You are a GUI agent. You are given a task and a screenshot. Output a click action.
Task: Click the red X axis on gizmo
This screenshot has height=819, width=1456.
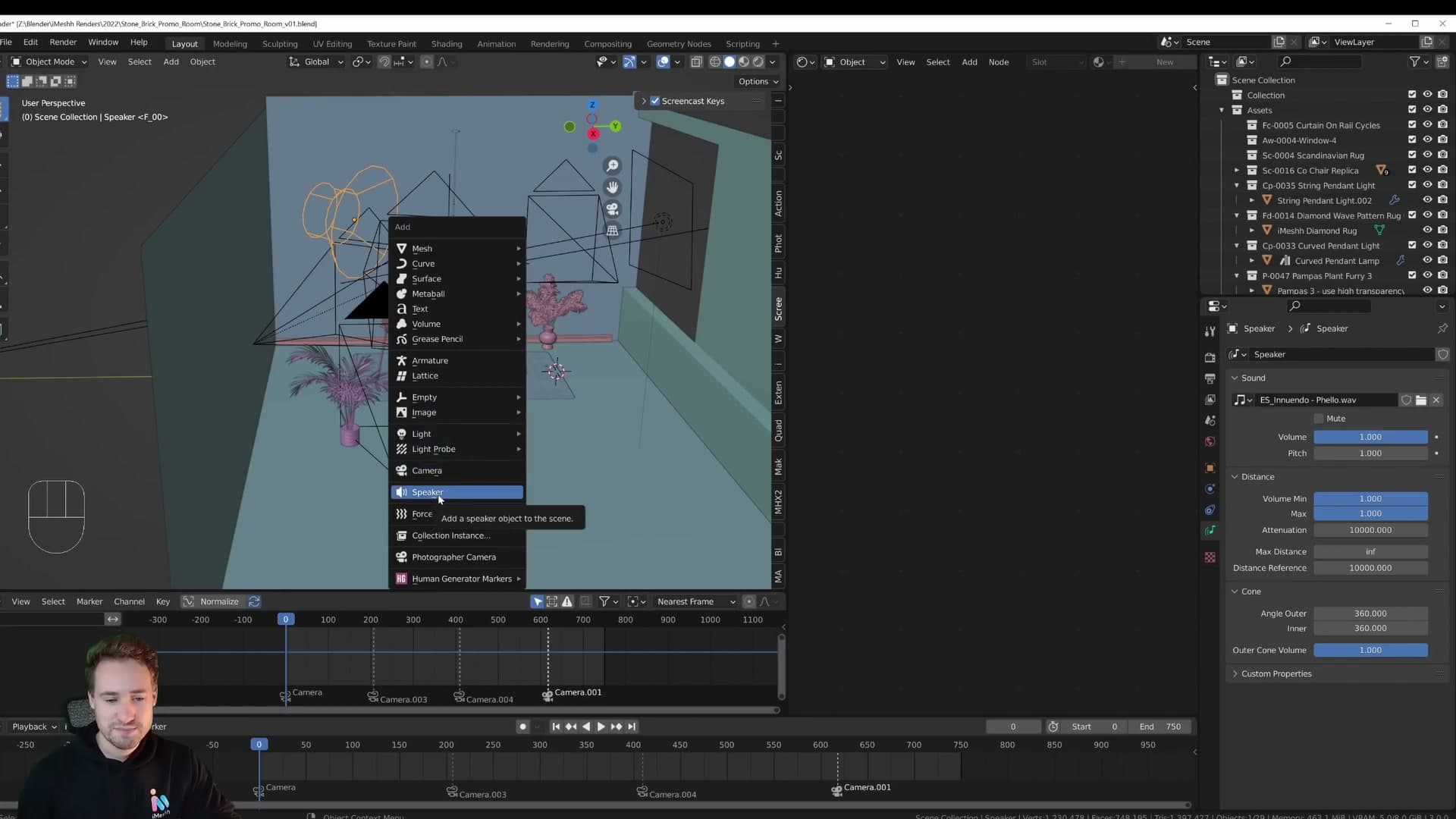click(x=593, y=133)
